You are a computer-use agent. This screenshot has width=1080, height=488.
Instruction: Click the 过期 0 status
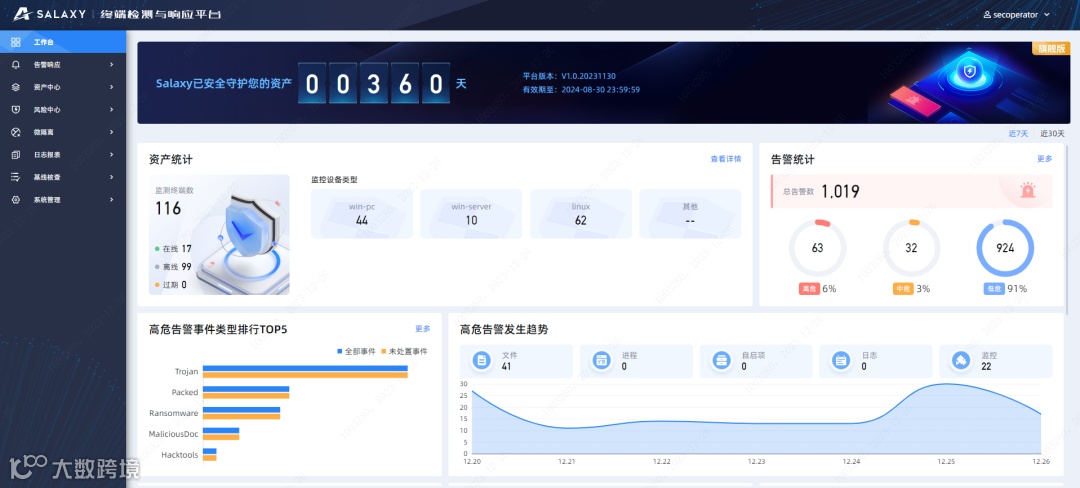click(x=170, y=284)
